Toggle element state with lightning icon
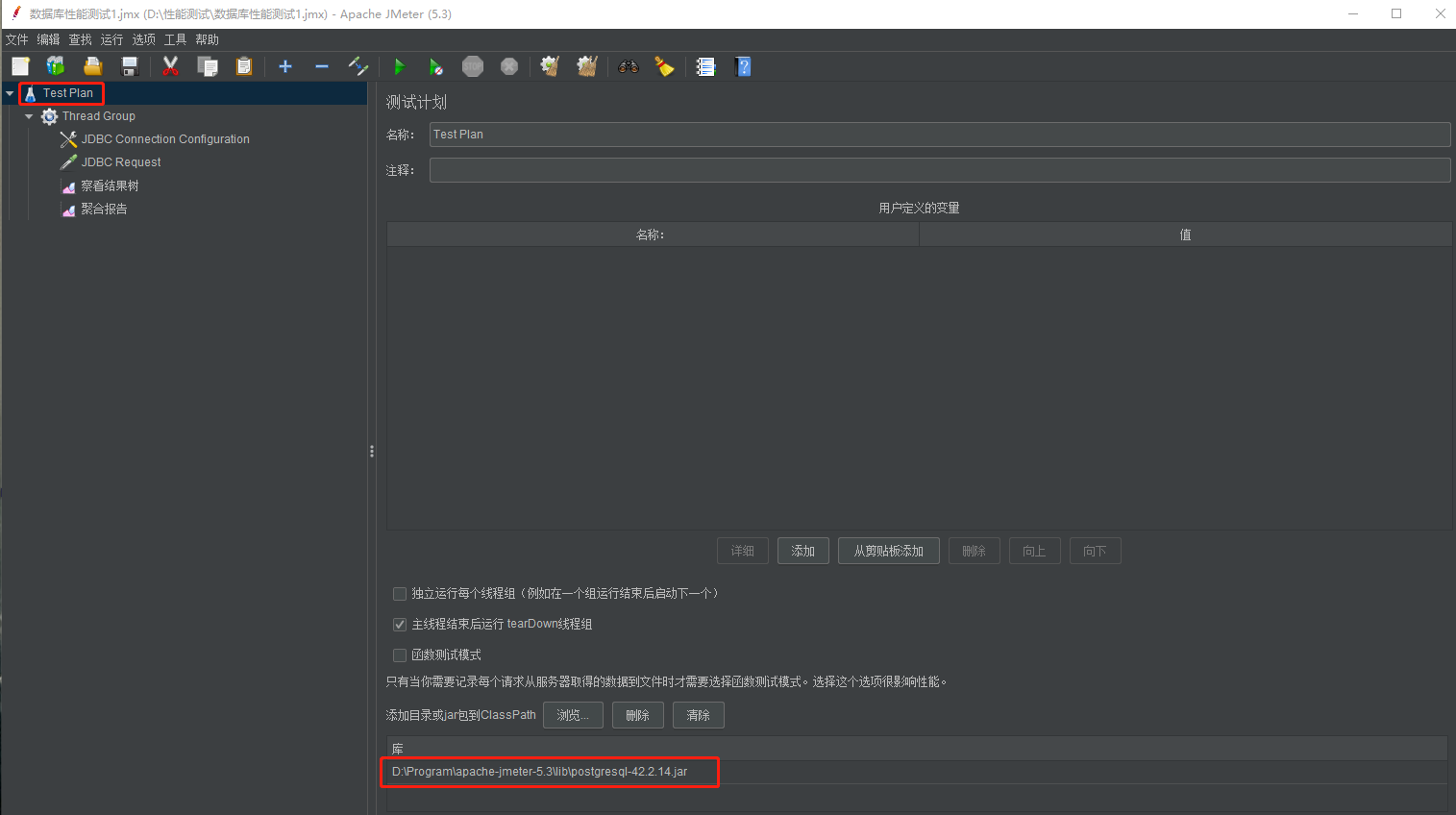 [x=358, y=66]
